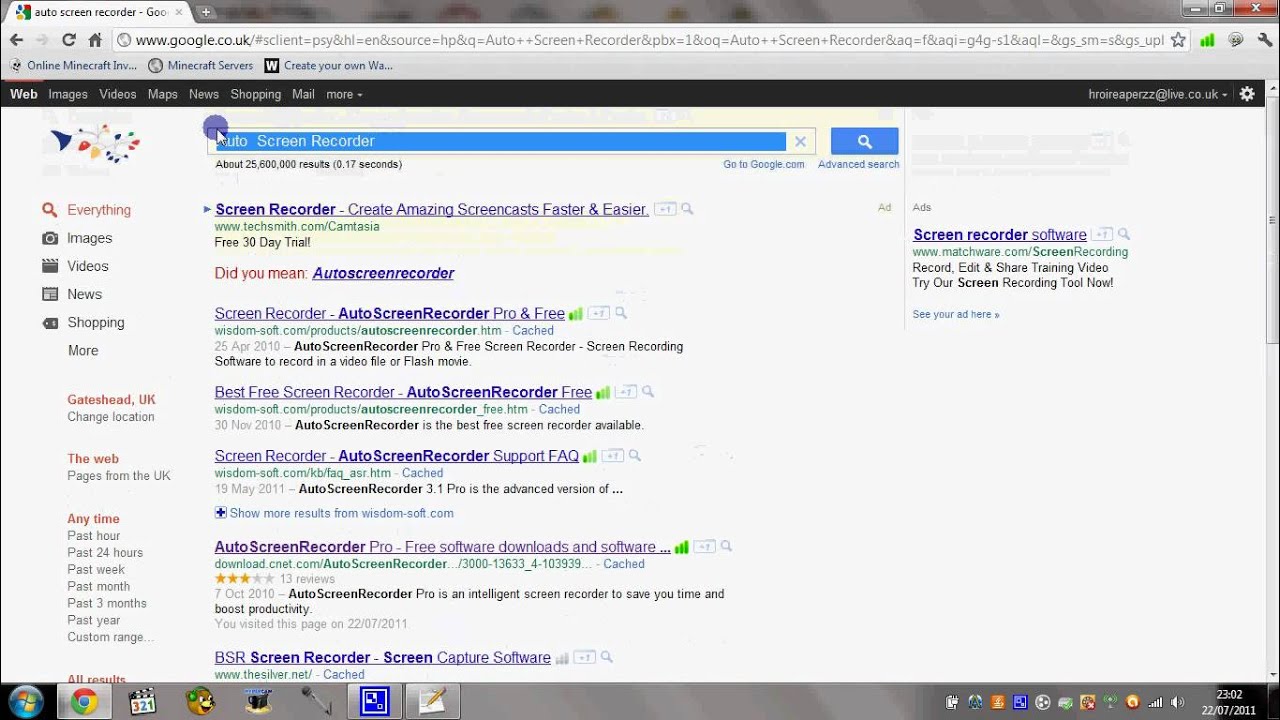This screenshot has width=1280, height=720.
Task: Open the notepad pencil taskbar app
Action: (432, 702)
